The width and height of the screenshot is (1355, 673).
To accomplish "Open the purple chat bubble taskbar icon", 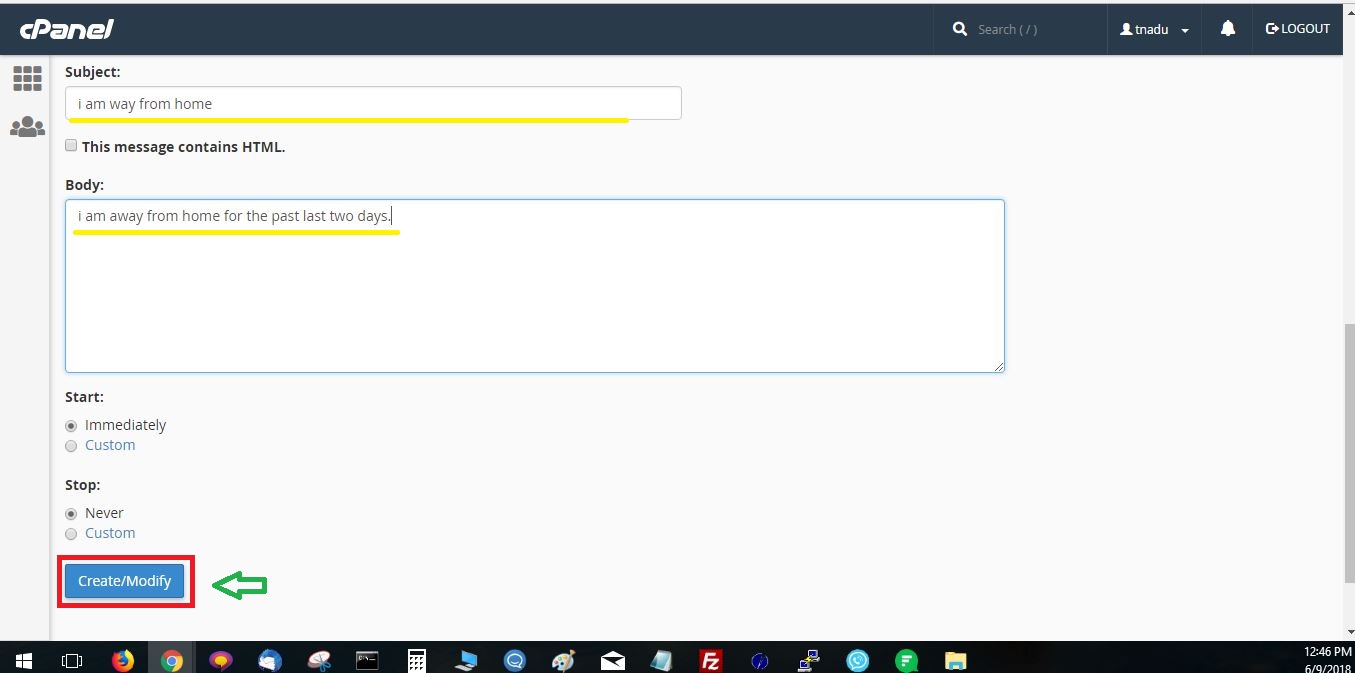I will coord(221,660).
